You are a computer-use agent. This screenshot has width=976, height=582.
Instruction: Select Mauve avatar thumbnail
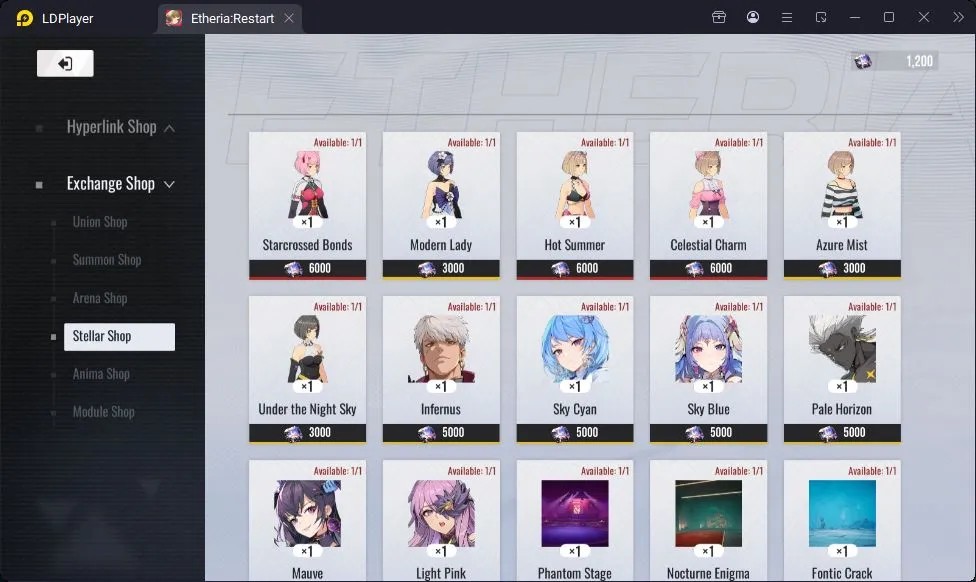coord(307,514)
